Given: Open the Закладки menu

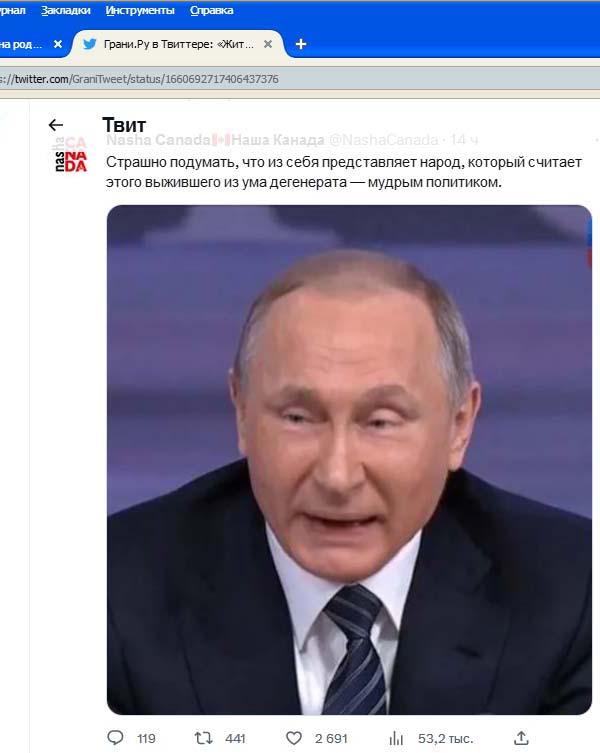Looking at the screenshot, I should (66, 10).
